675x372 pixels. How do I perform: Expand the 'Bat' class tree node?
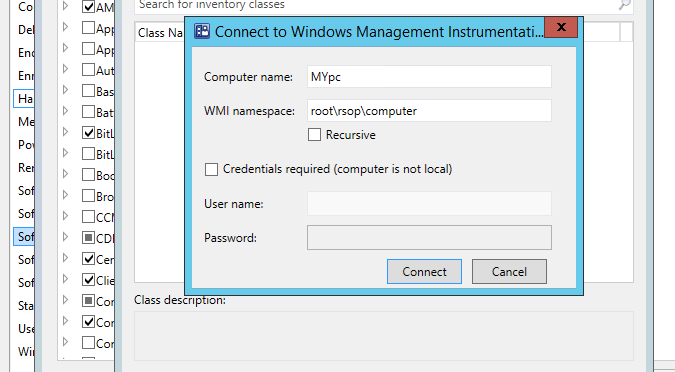coord(65,111)
